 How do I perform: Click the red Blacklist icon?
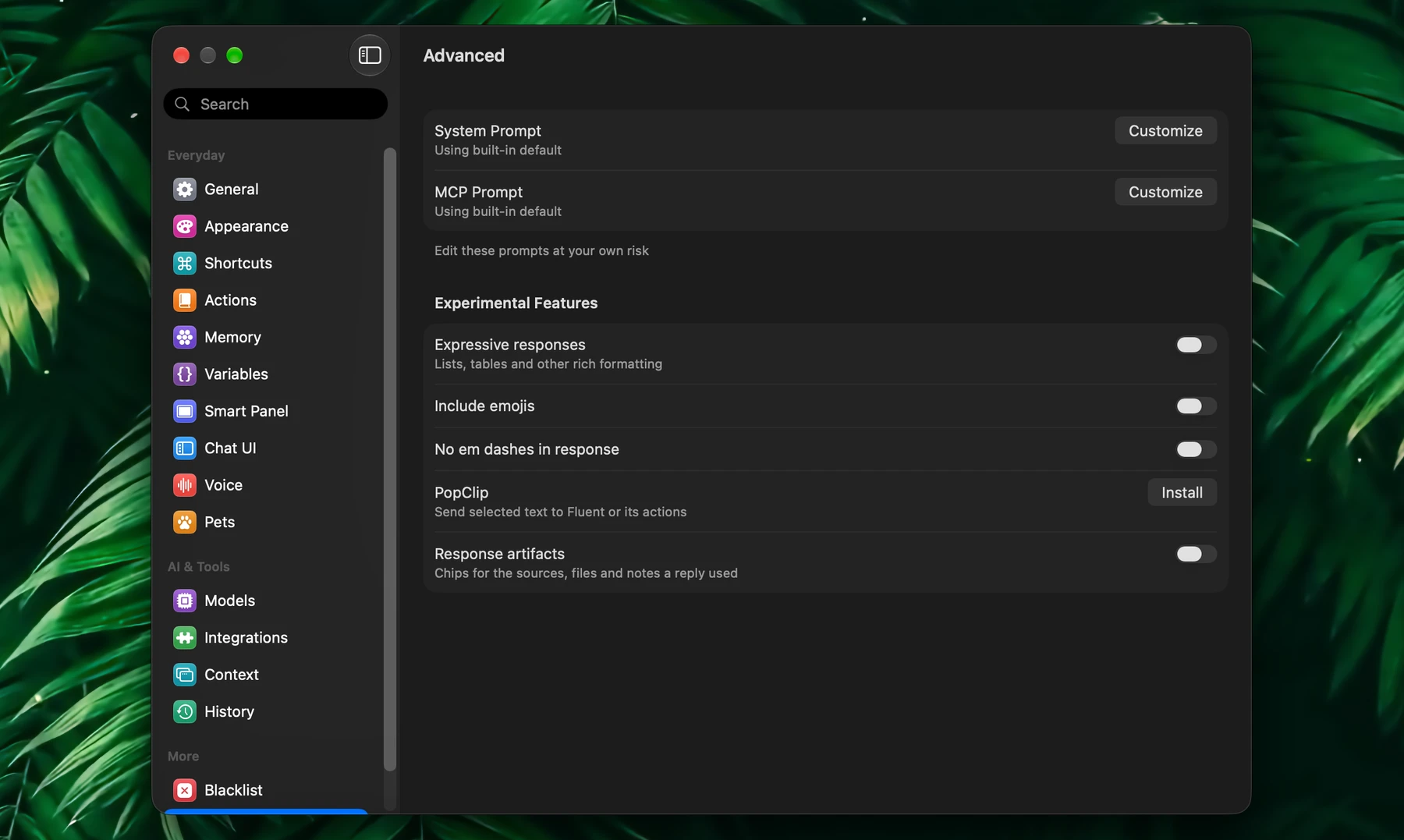[x=185, y=790]
